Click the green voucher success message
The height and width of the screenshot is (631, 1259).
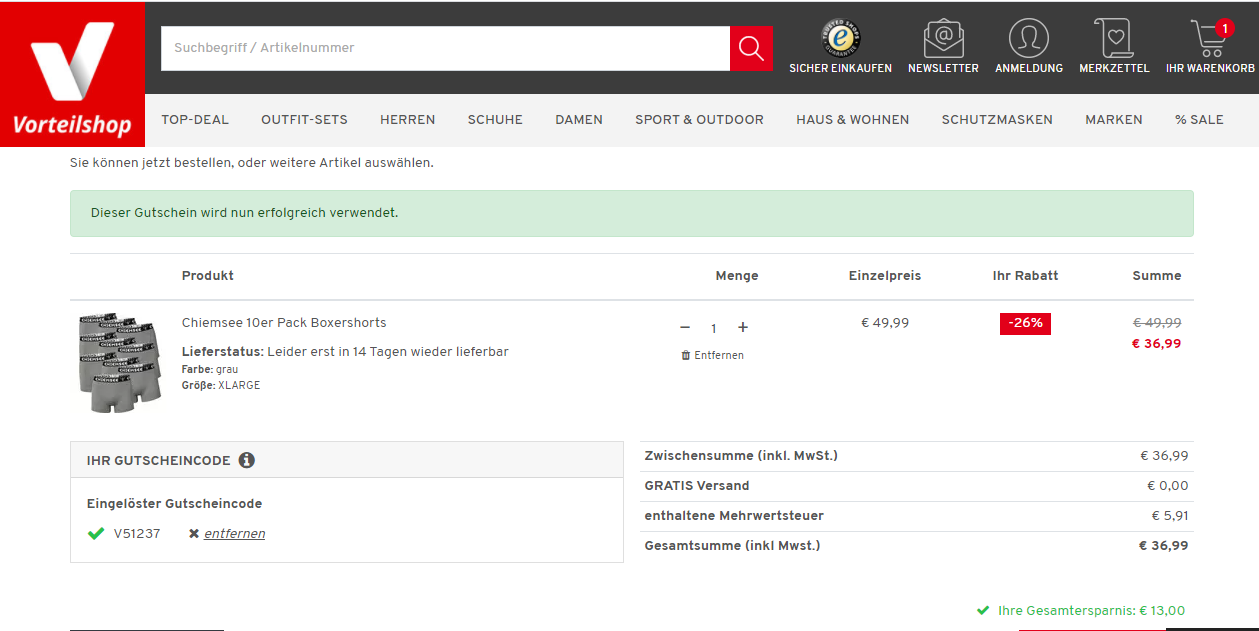(x=632, y=213)
